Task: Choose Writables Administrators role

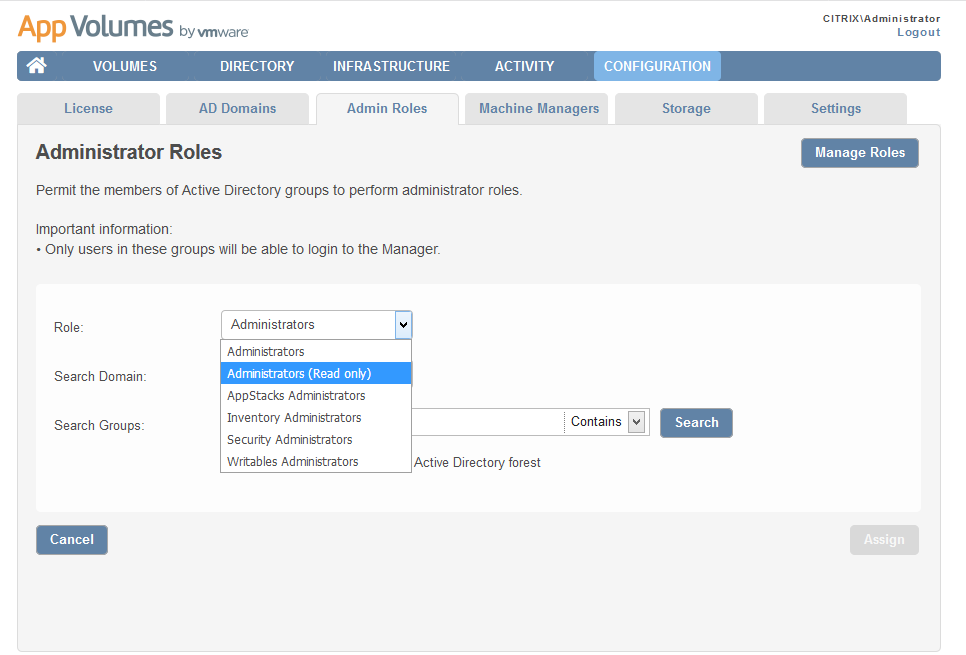Action: (315, 462)
